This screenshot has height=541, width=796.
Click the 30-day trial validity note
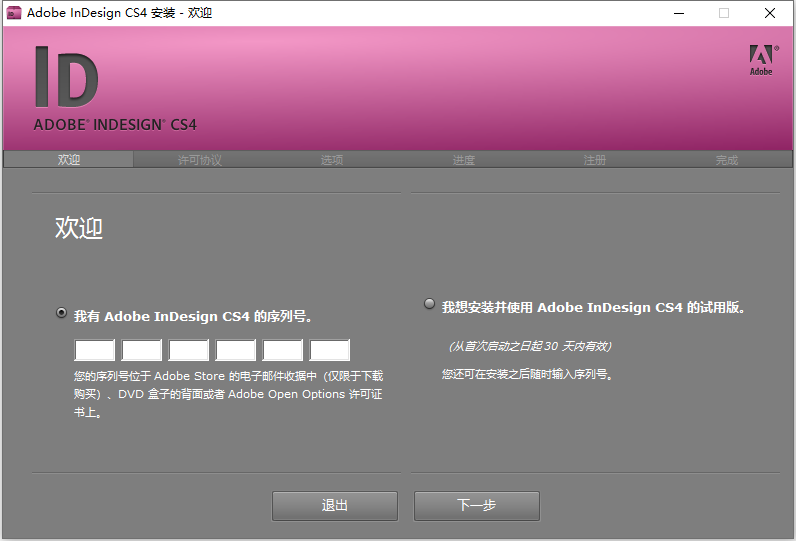click(530, 346)
